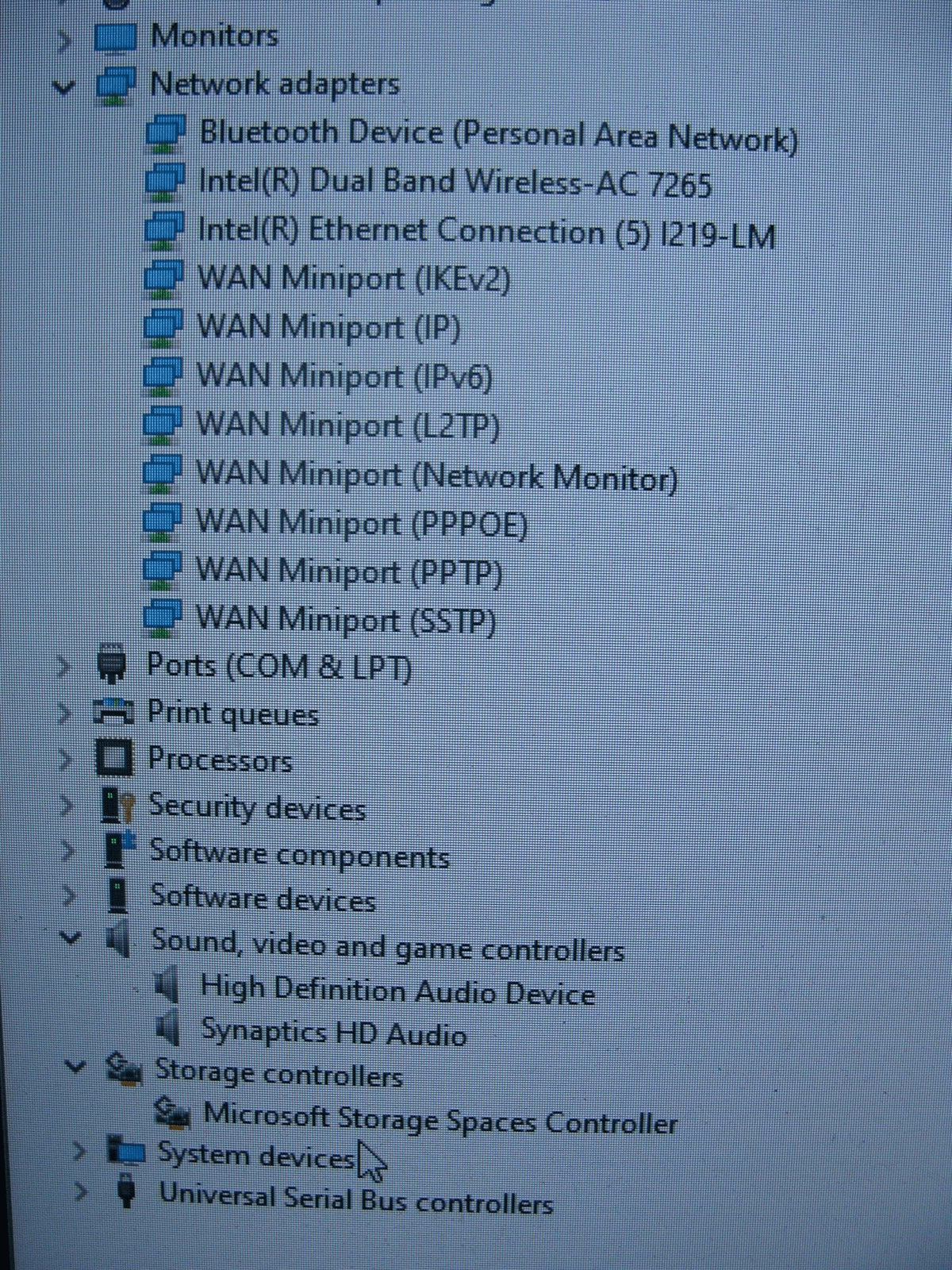Click the Universal Serial Bus controllers icon
The width and height of the screenshot is (952, 1270).
[126, 1194]
